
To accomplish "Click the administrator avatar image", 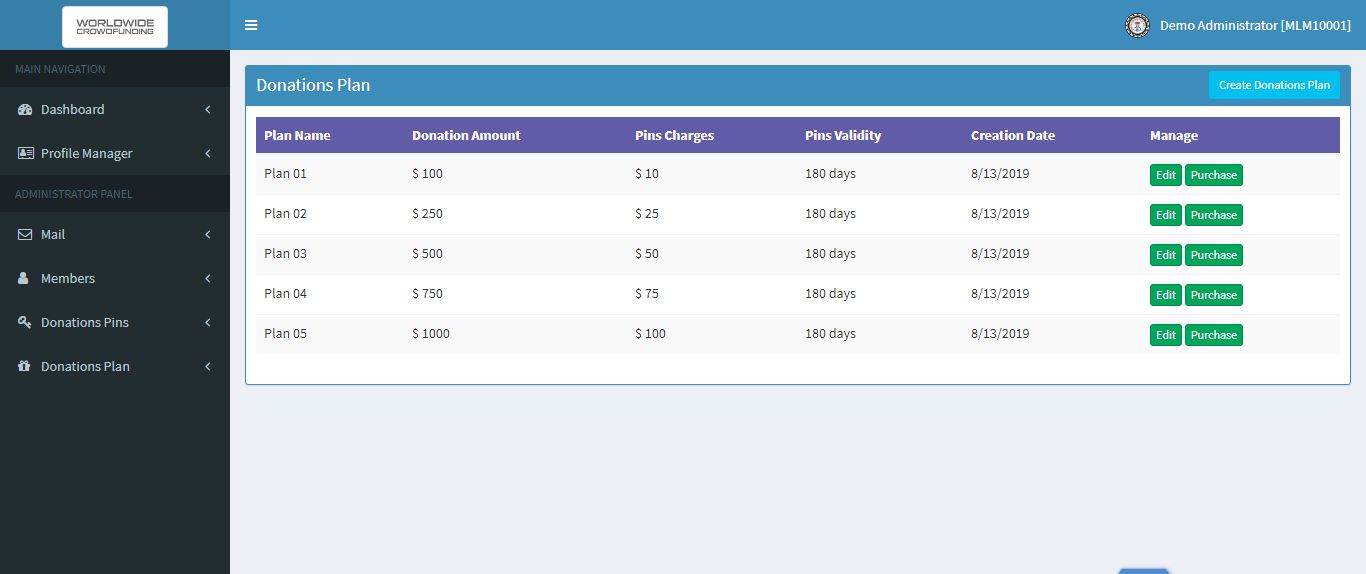I will coord(1137,25).
